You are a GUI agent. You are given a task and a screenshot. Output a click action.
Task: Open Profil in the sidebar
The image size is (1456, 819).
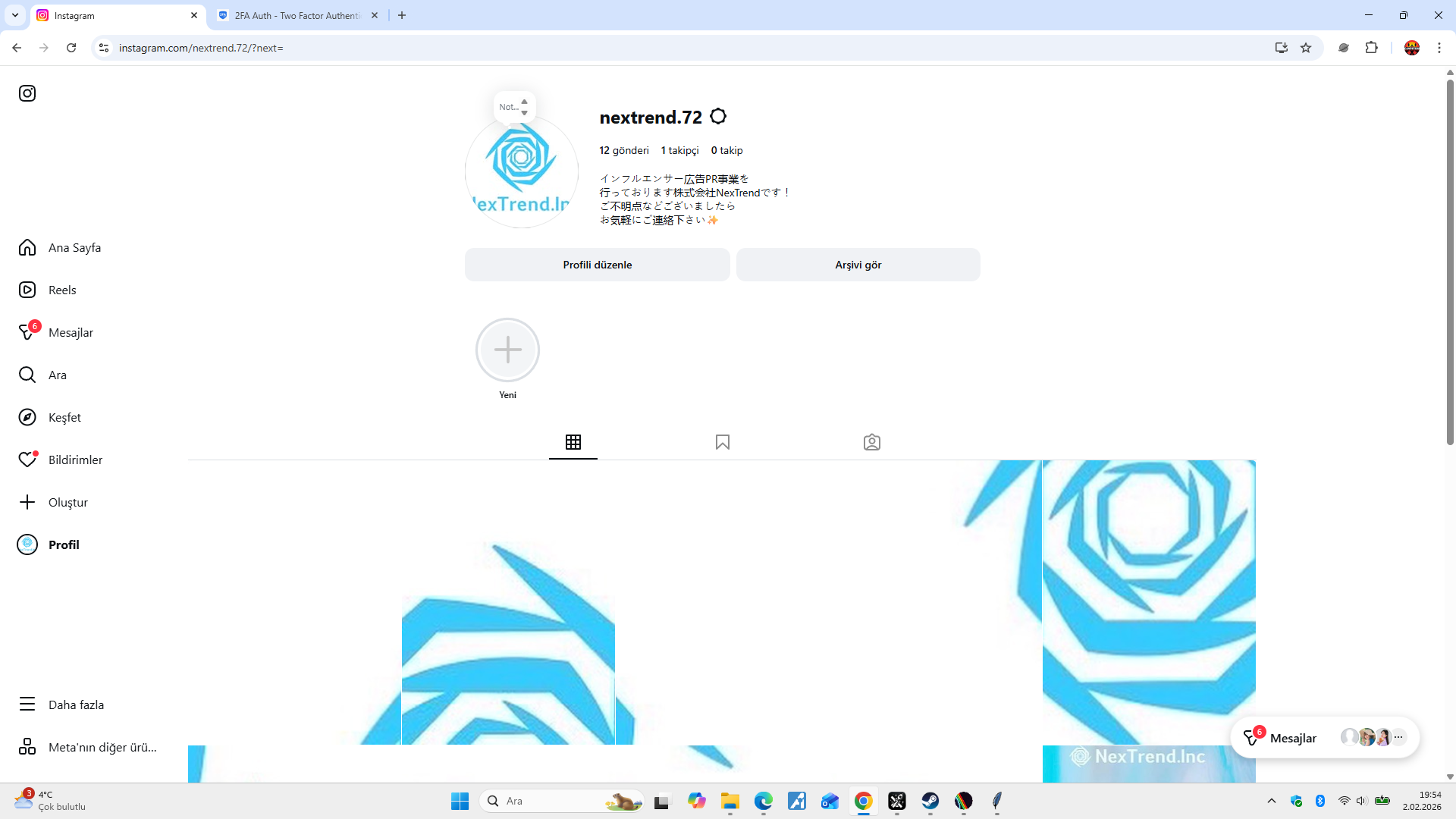(x=48, y=544)
